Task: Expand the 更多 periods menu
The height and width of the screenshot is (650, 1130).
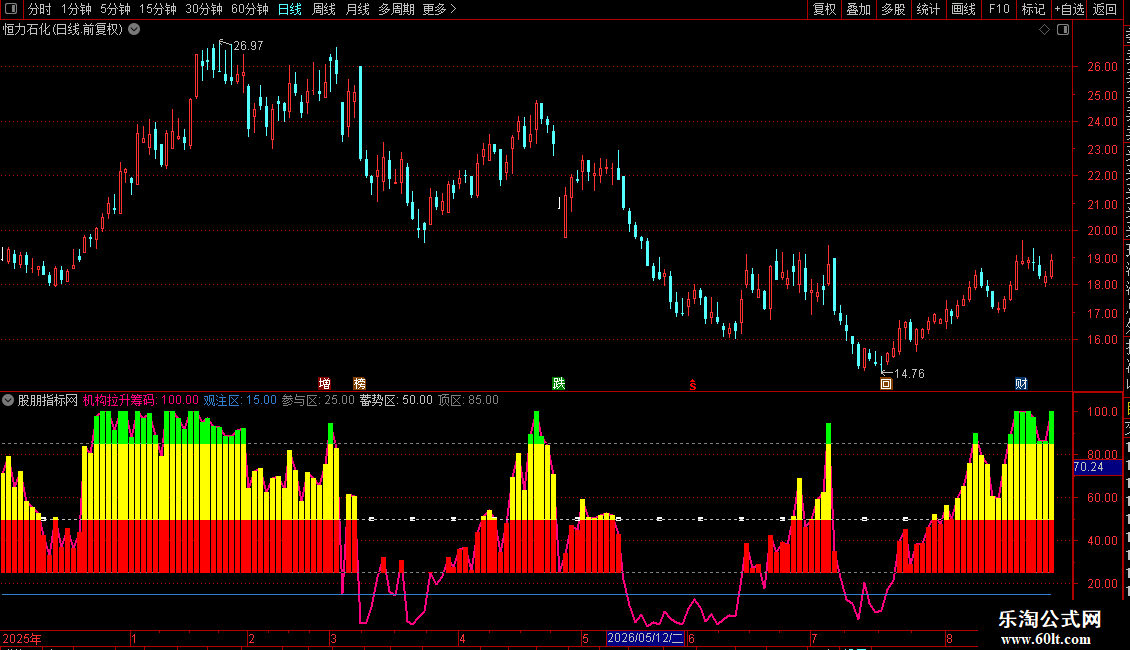Action: click(x=439, y=9)
